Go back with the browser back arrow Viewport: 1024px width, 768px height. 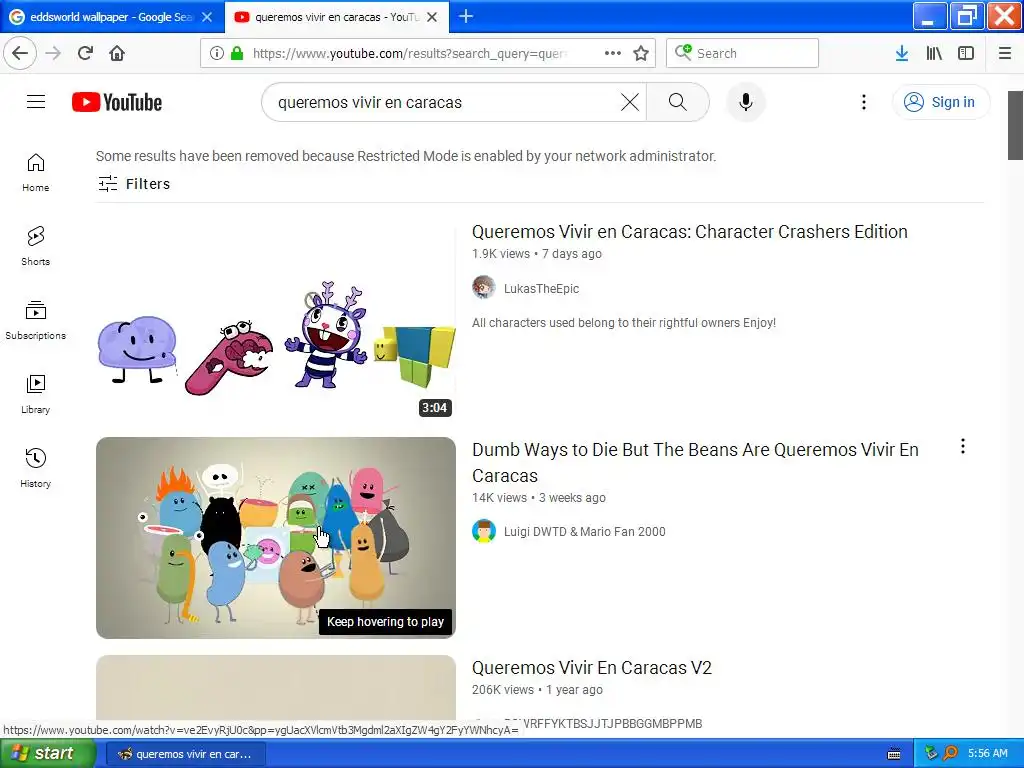(20, 53)
